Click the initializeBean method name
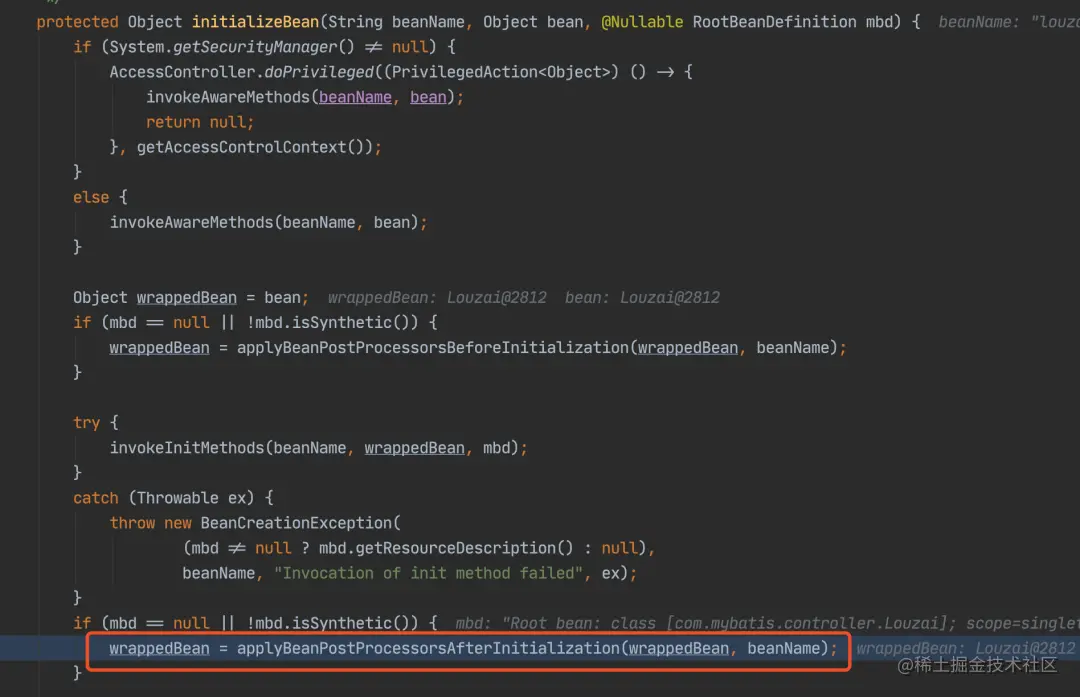The width and height of the screenshot is (1080, 697). point(255,22)
